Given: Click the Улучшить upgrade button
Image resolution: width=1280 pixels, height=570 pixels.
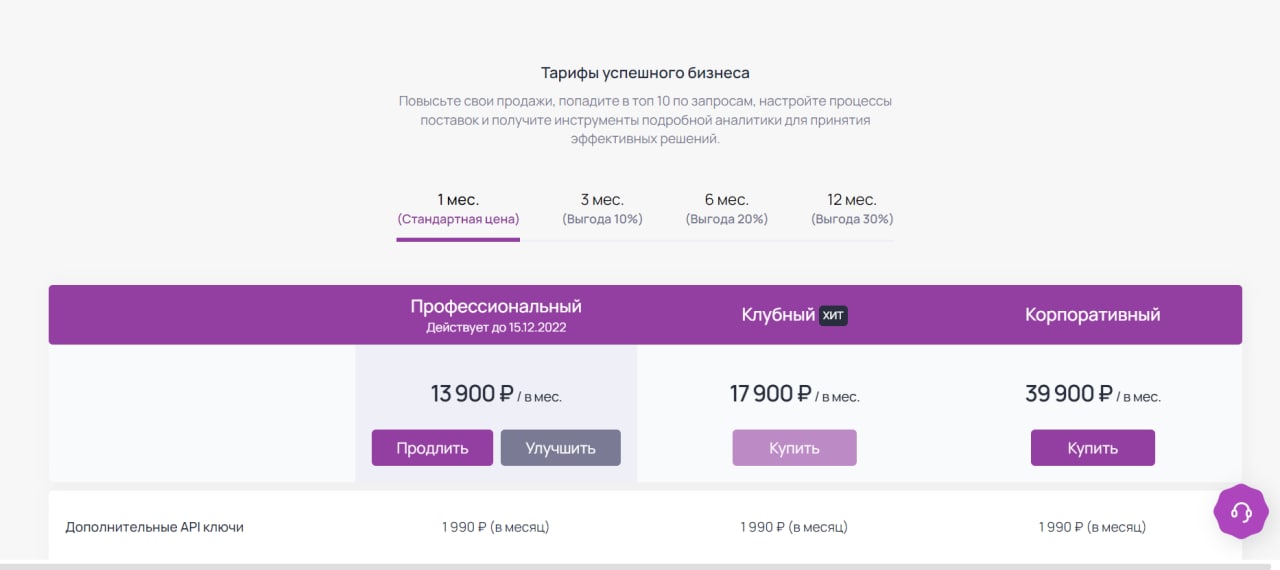Looking at the screenshot, I should pos(560,448).
